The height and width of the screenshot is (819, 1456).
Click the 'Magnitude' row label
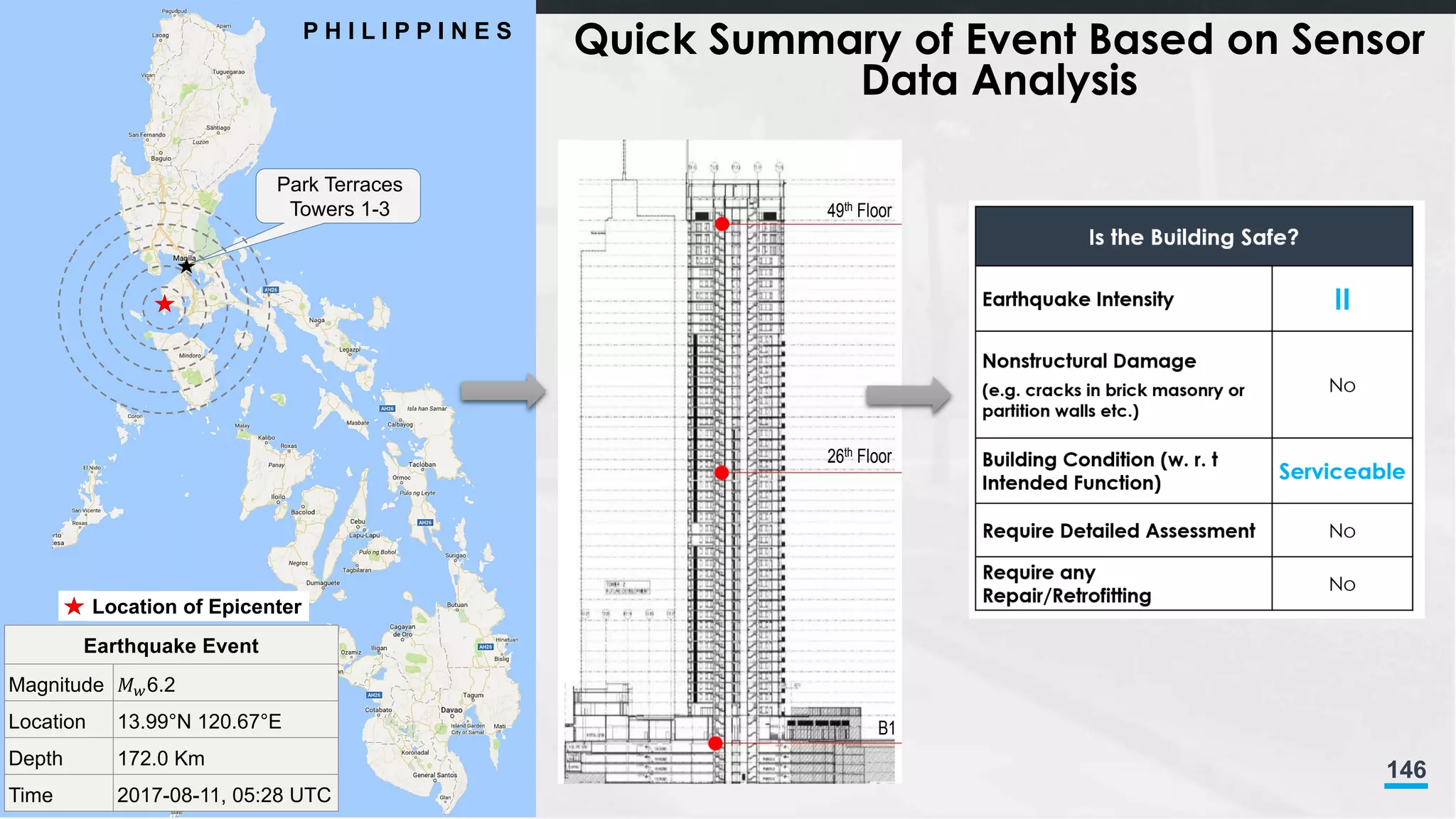pos(56,685)
